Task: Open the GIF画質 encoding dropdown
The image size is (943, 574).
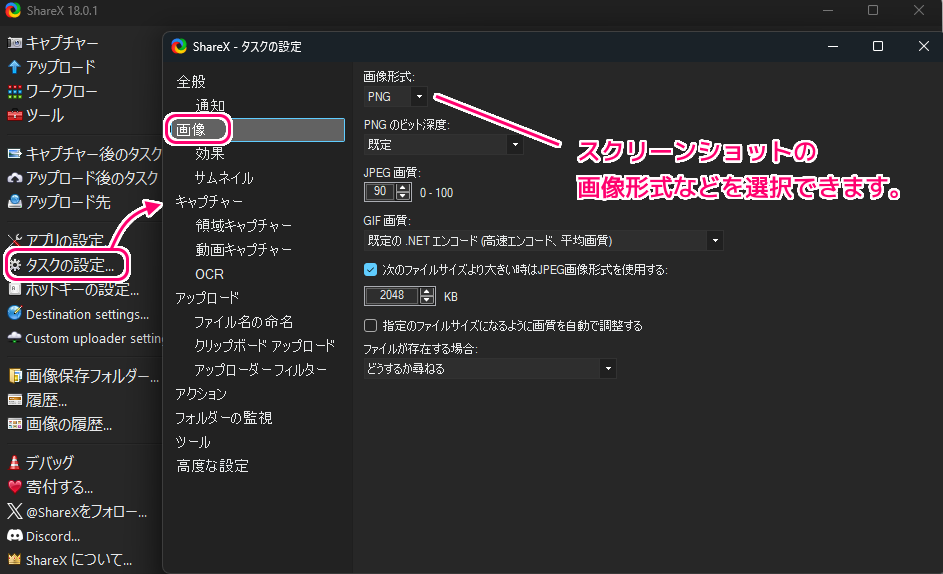Action: coord(543,241)
